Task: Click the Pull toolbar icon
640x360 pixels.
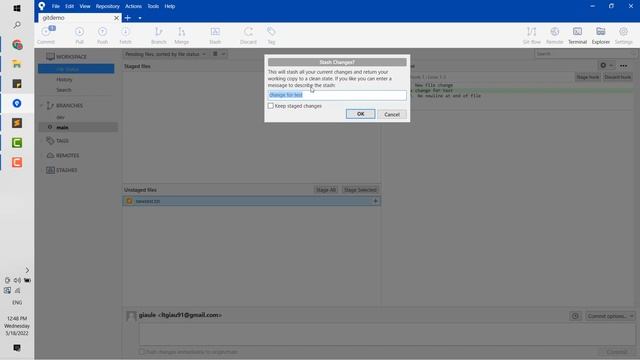Action: [x=80, y=35]
